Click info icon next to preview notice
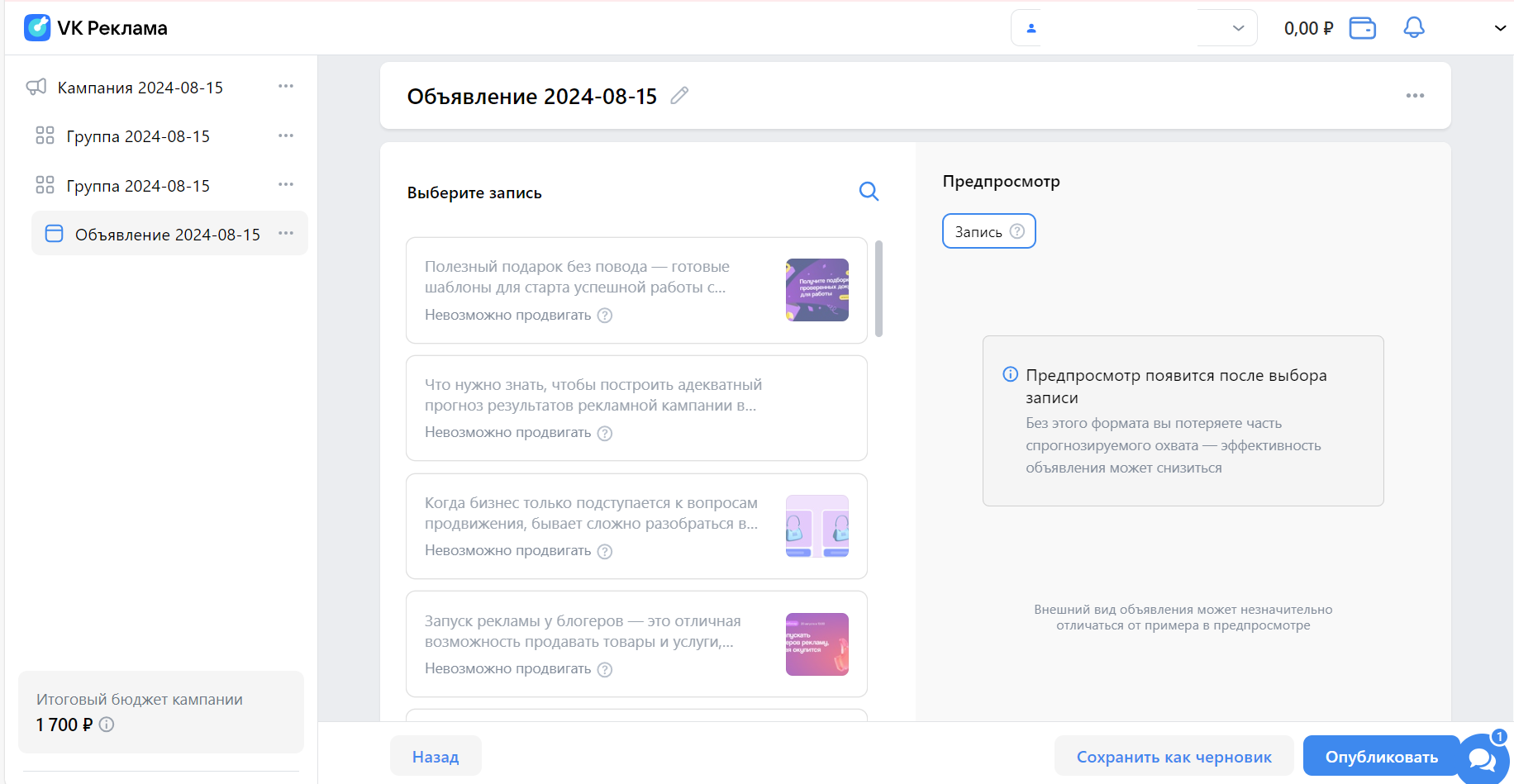 point(1010,374)
